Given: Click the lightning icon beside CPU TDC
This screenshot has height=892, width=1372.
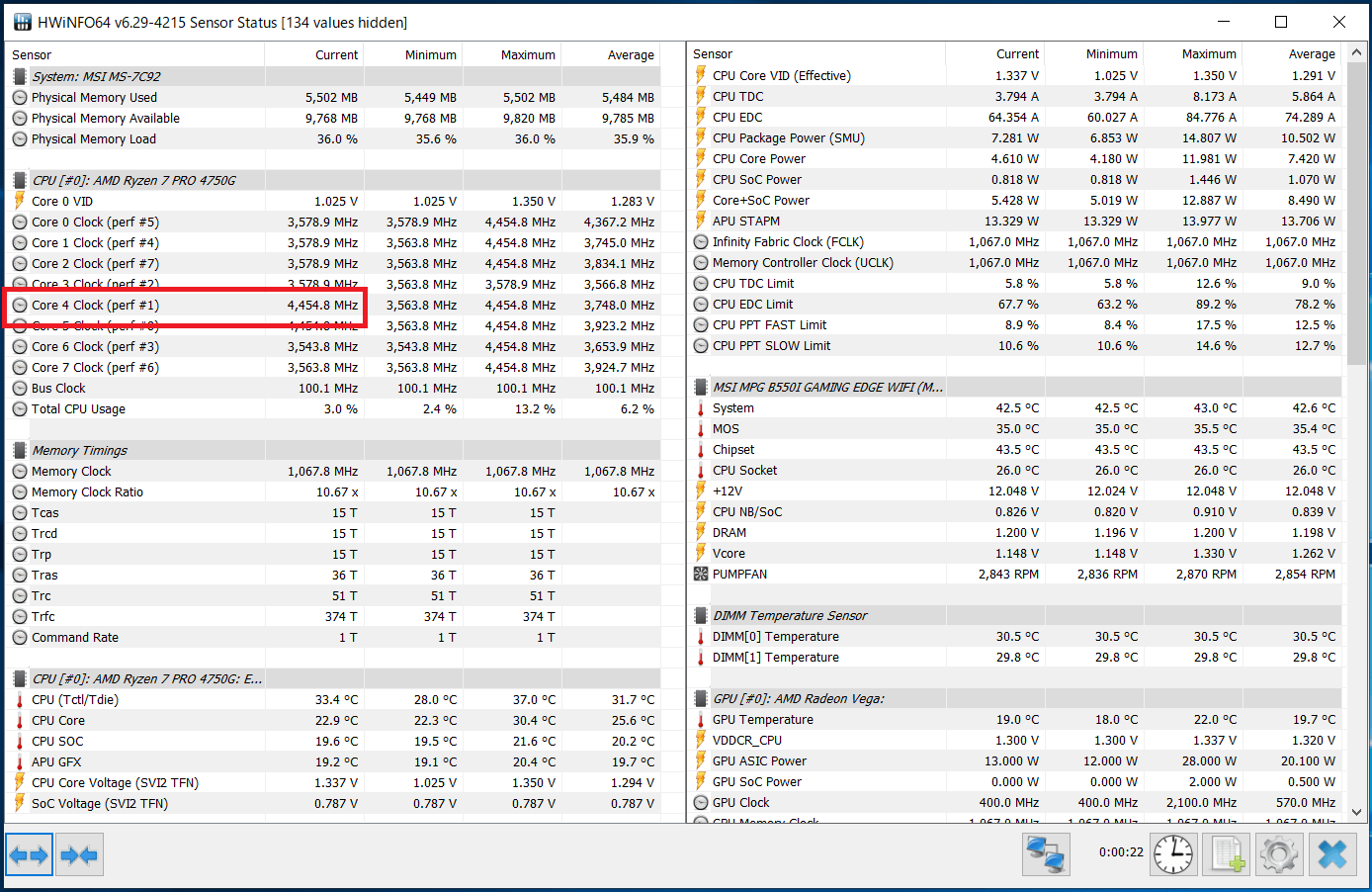Looking at the screenshot, I should (701, 96).
